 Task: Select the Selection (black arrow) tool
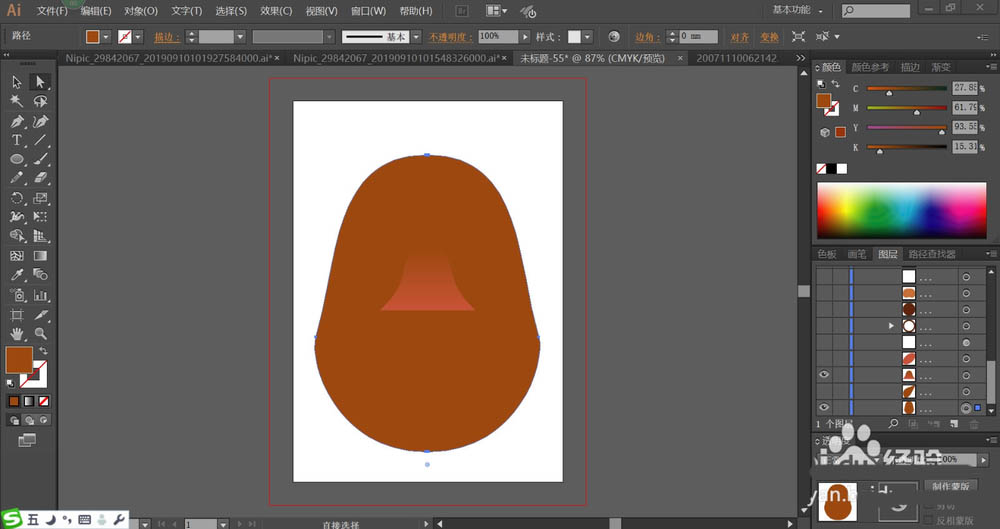pos(17,82)
